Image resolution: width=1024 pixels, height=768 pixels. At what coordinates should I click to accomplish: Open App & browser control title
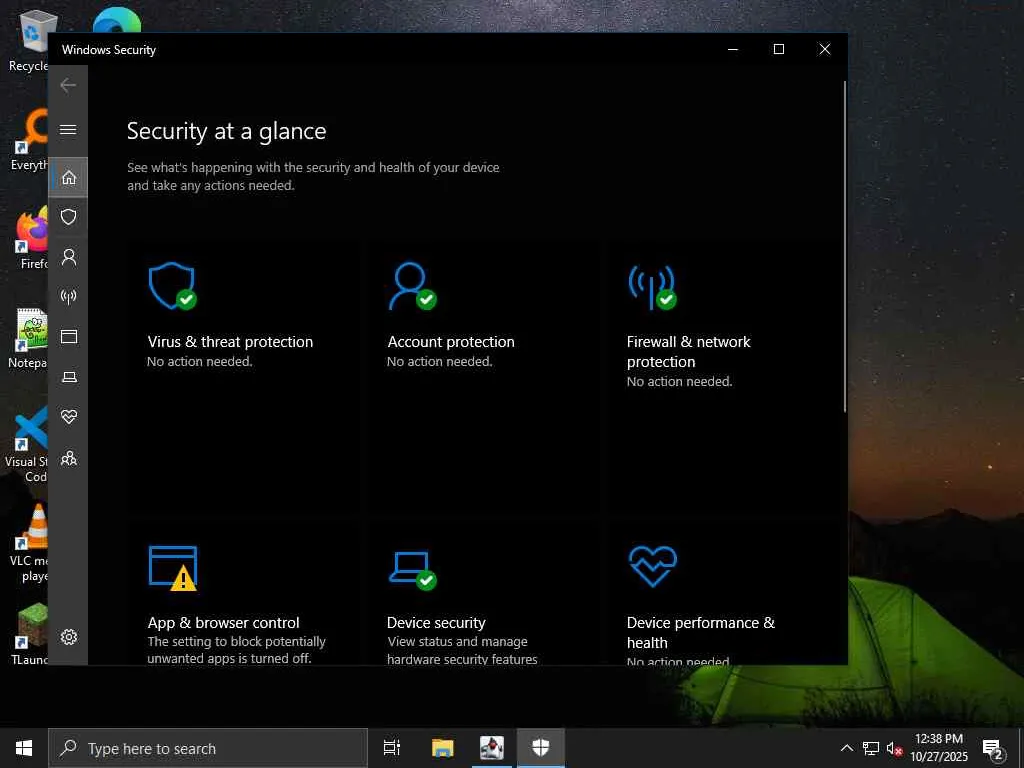click(223, 622)
